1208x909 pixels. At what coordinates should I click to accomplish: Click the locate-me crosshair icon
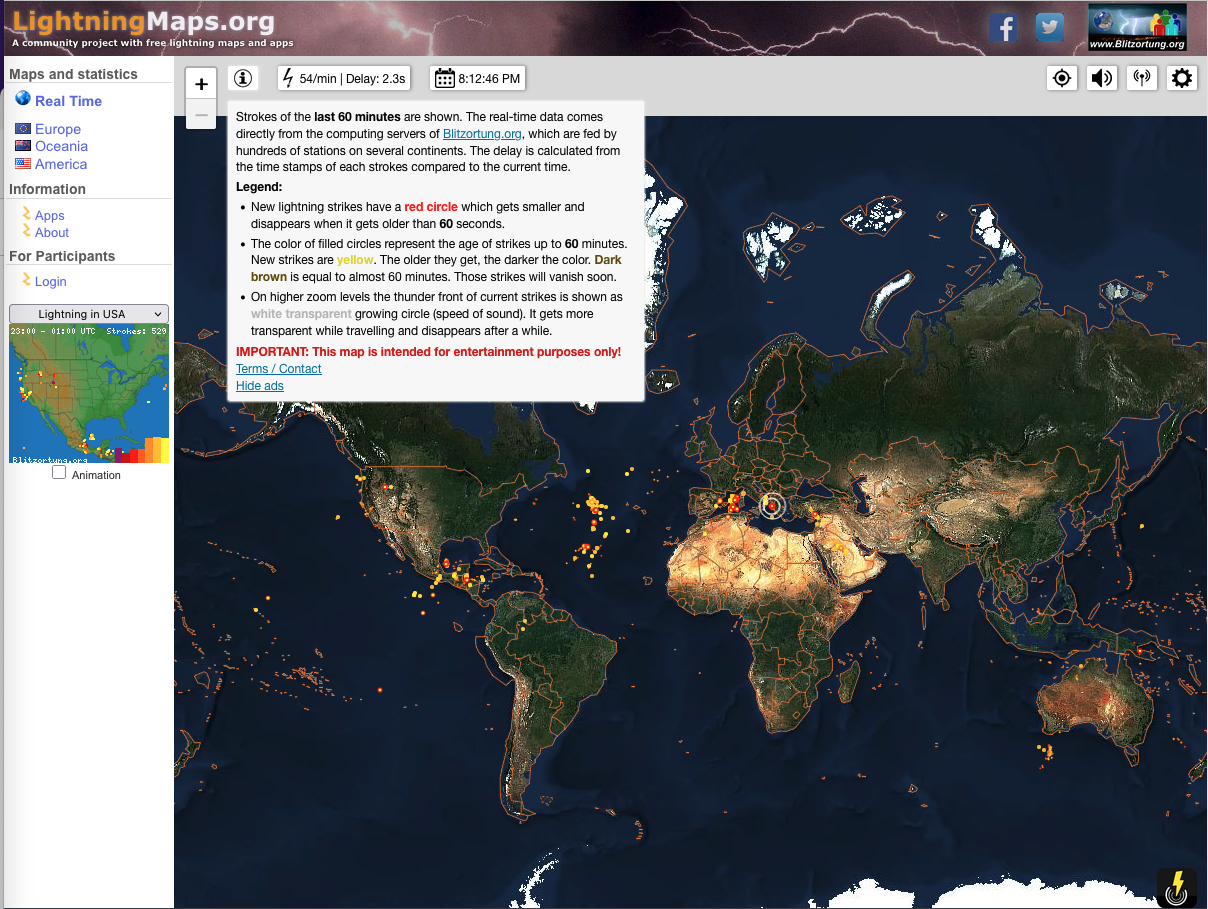1062,77
